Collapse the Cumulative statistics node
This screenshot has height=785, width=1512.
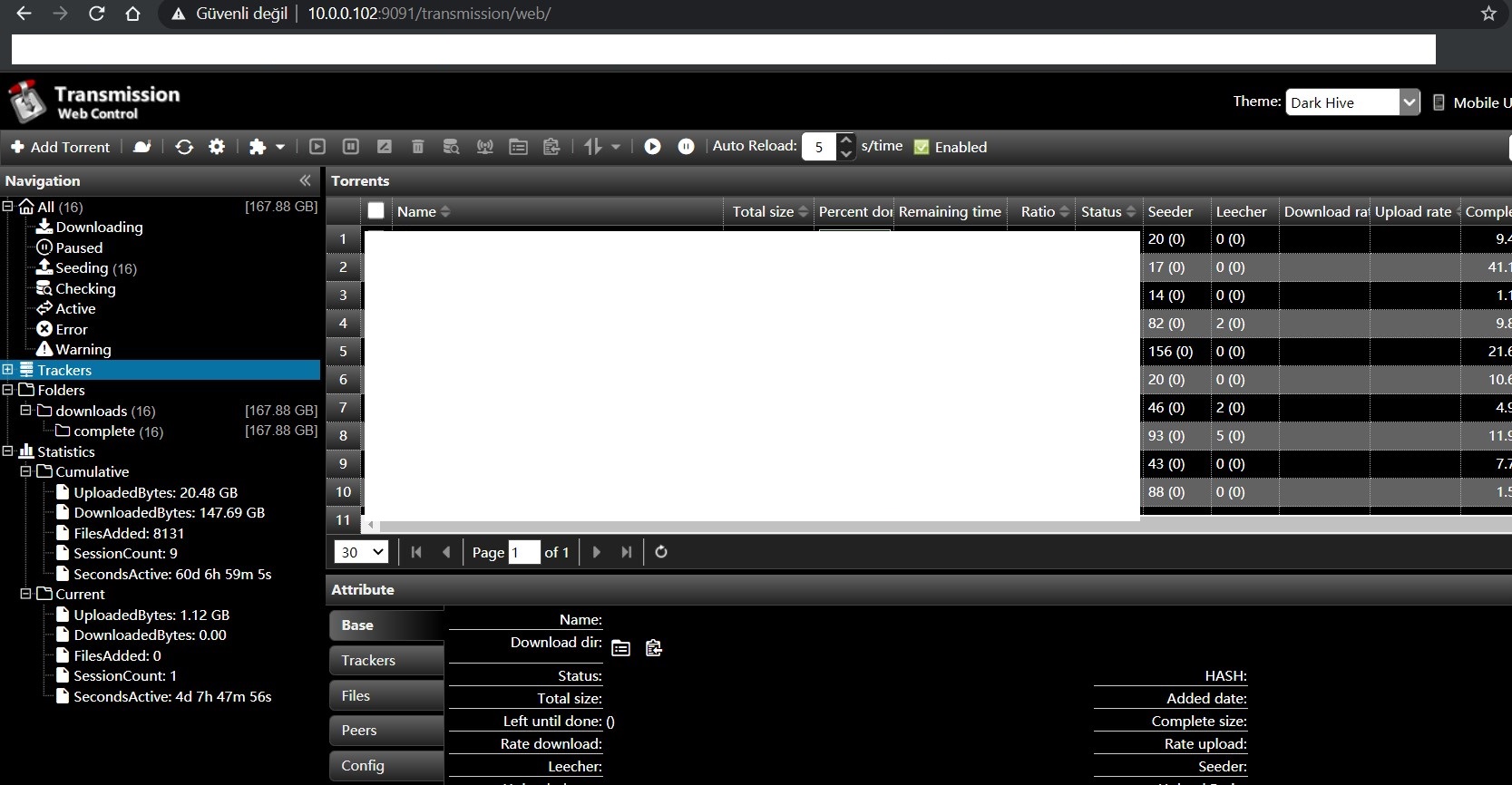tap(26, 471)
